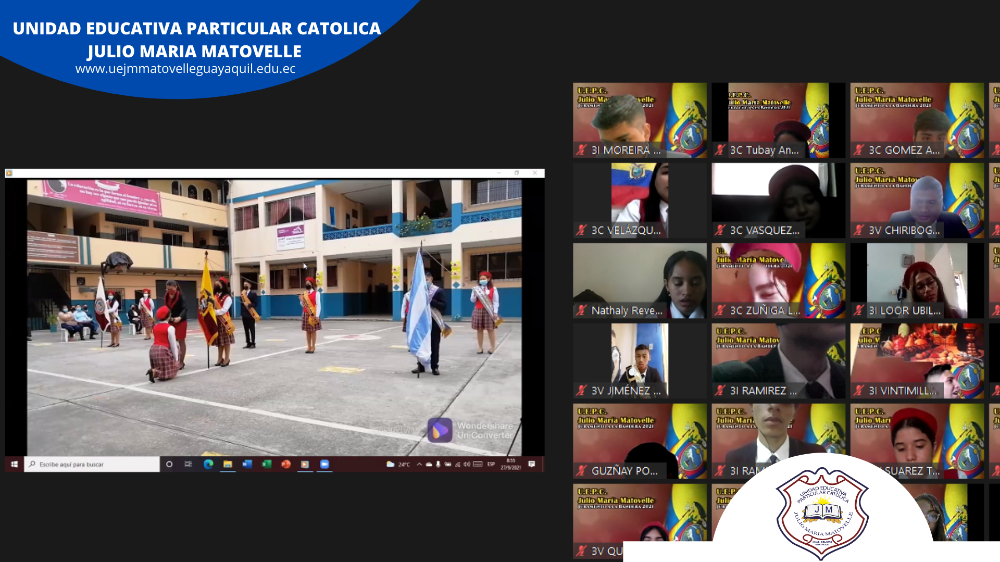Open the Windows Start menu
This screenshot has height=562, width=1000.
[x=14, y=464]
